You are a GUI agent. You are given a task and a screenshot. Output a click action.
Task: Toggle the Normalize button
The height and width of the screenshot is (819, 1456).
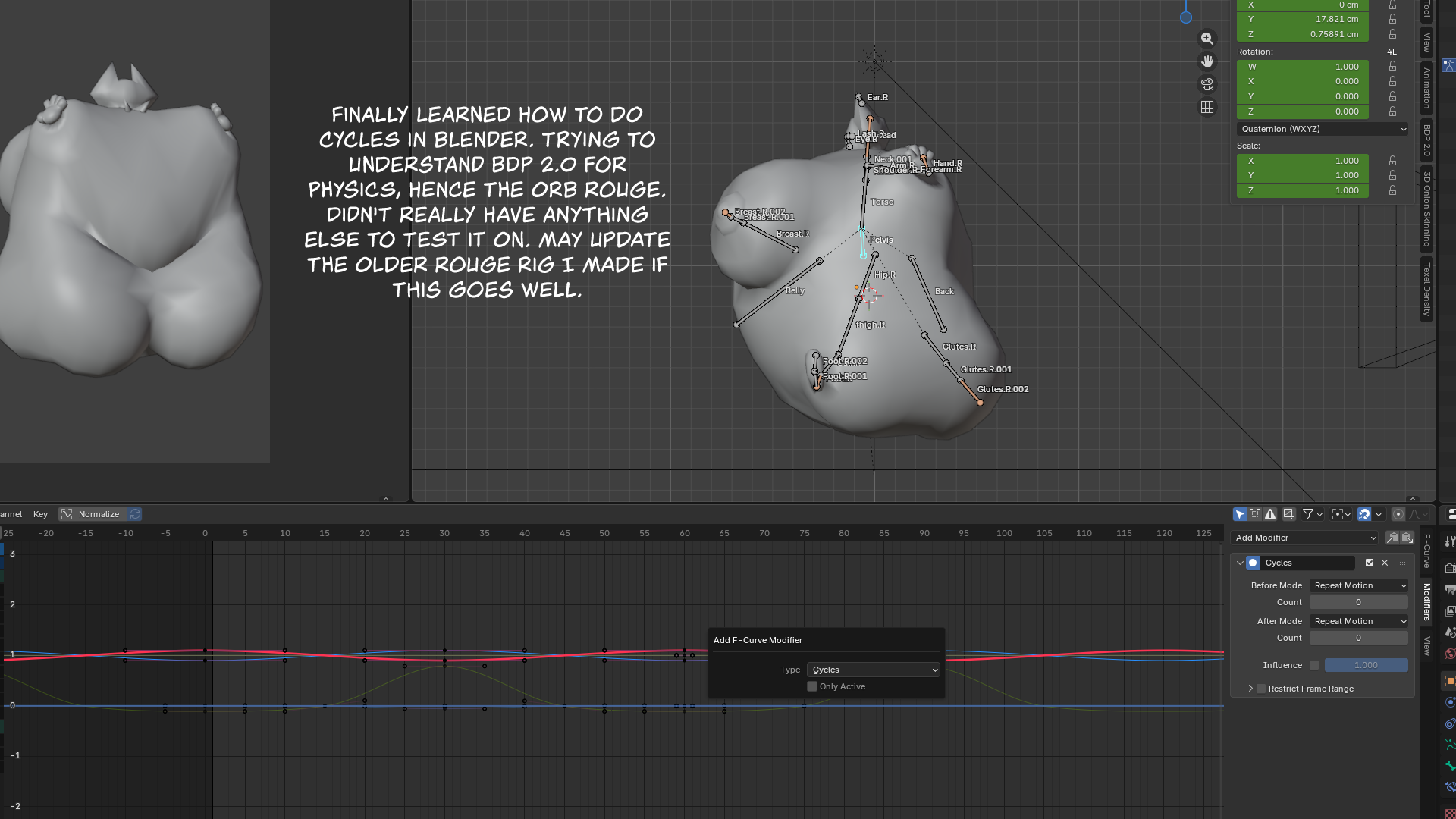(x=92, y=514)
